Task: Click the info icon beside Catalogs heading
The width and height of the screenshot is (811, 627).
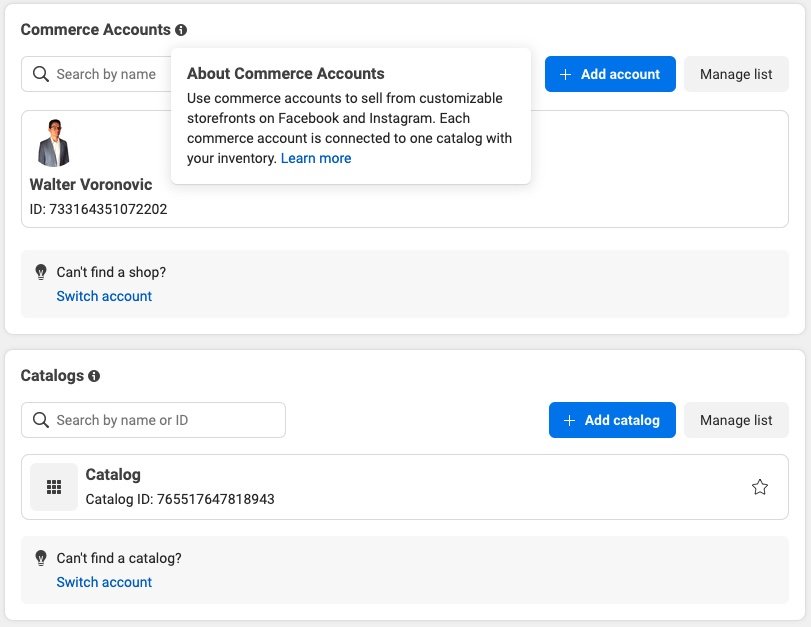Action: [x=94, y=377]
